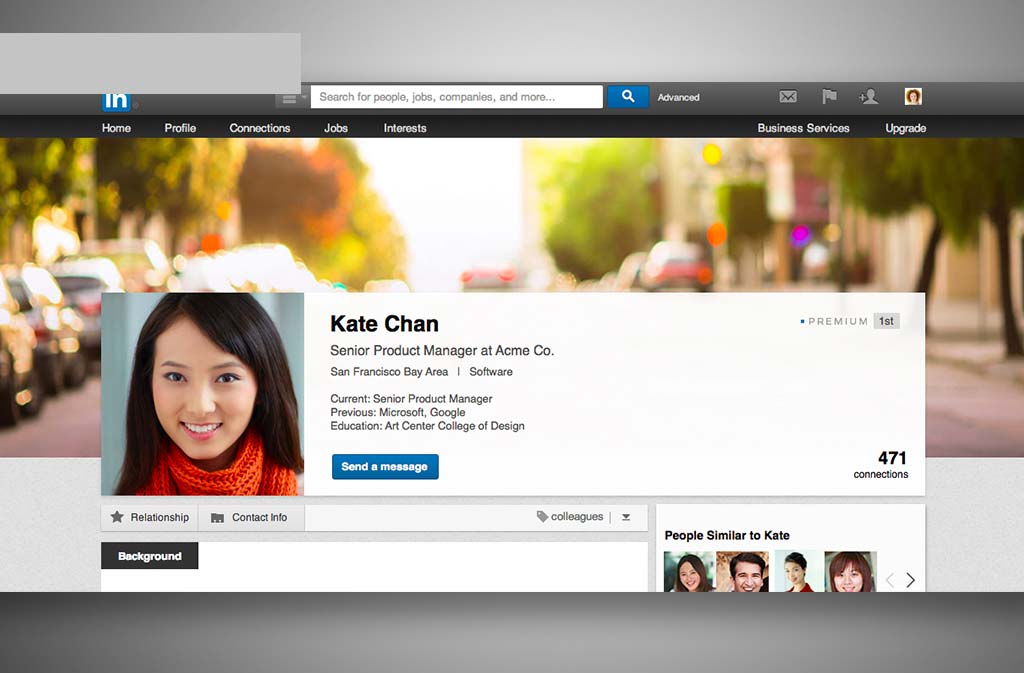
Task: Expand the dropdown arrow next to colleagues
Action: [626, 517]
